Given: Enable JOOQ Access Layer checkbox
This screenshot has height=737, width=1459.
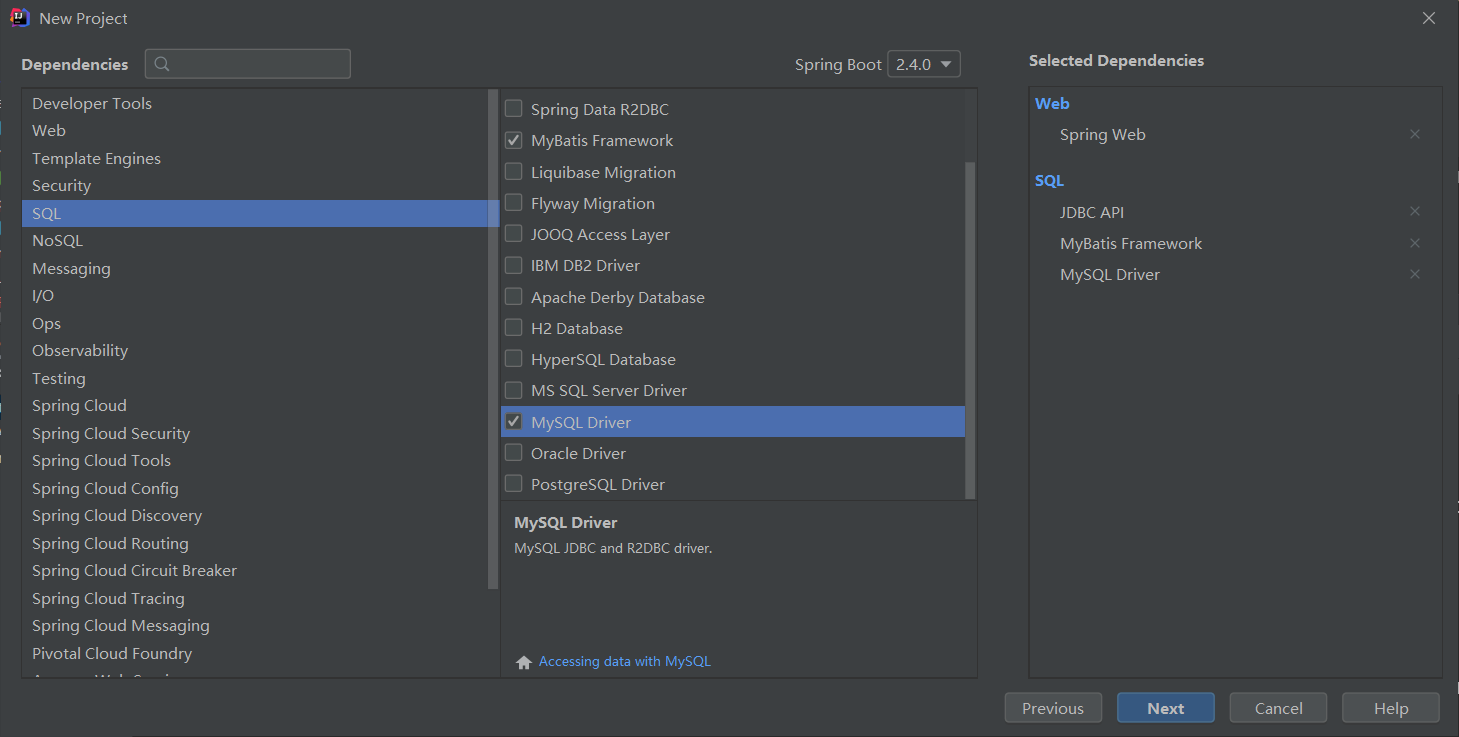Looking at the screenshot, I should coord(513,234).
